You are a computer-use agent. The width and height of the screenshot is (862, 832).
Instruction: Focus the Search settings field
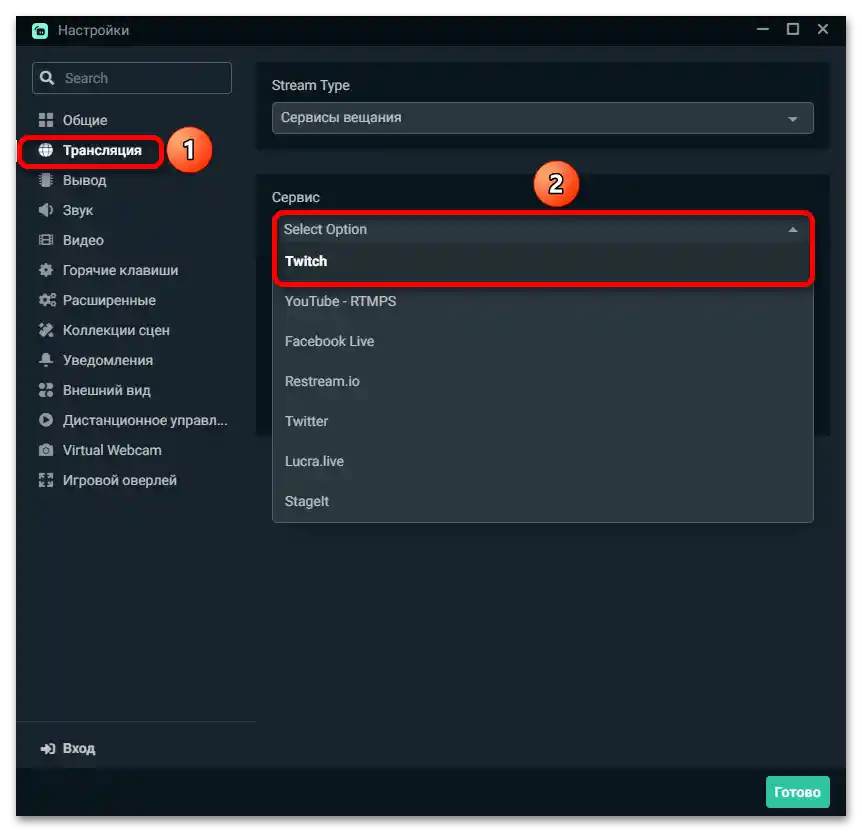click(x=132, y=78)
